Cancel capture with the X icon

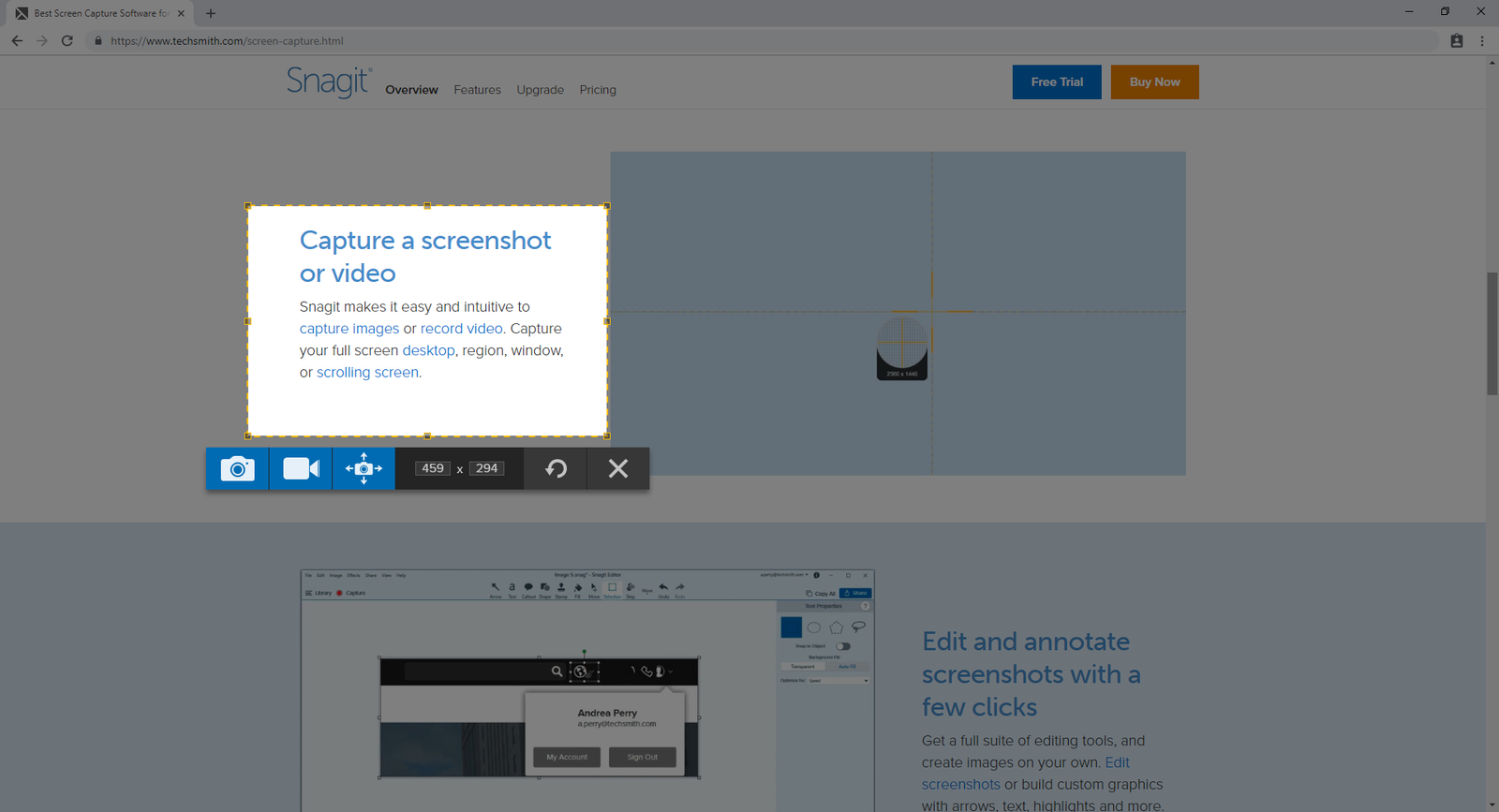point(618,468)
